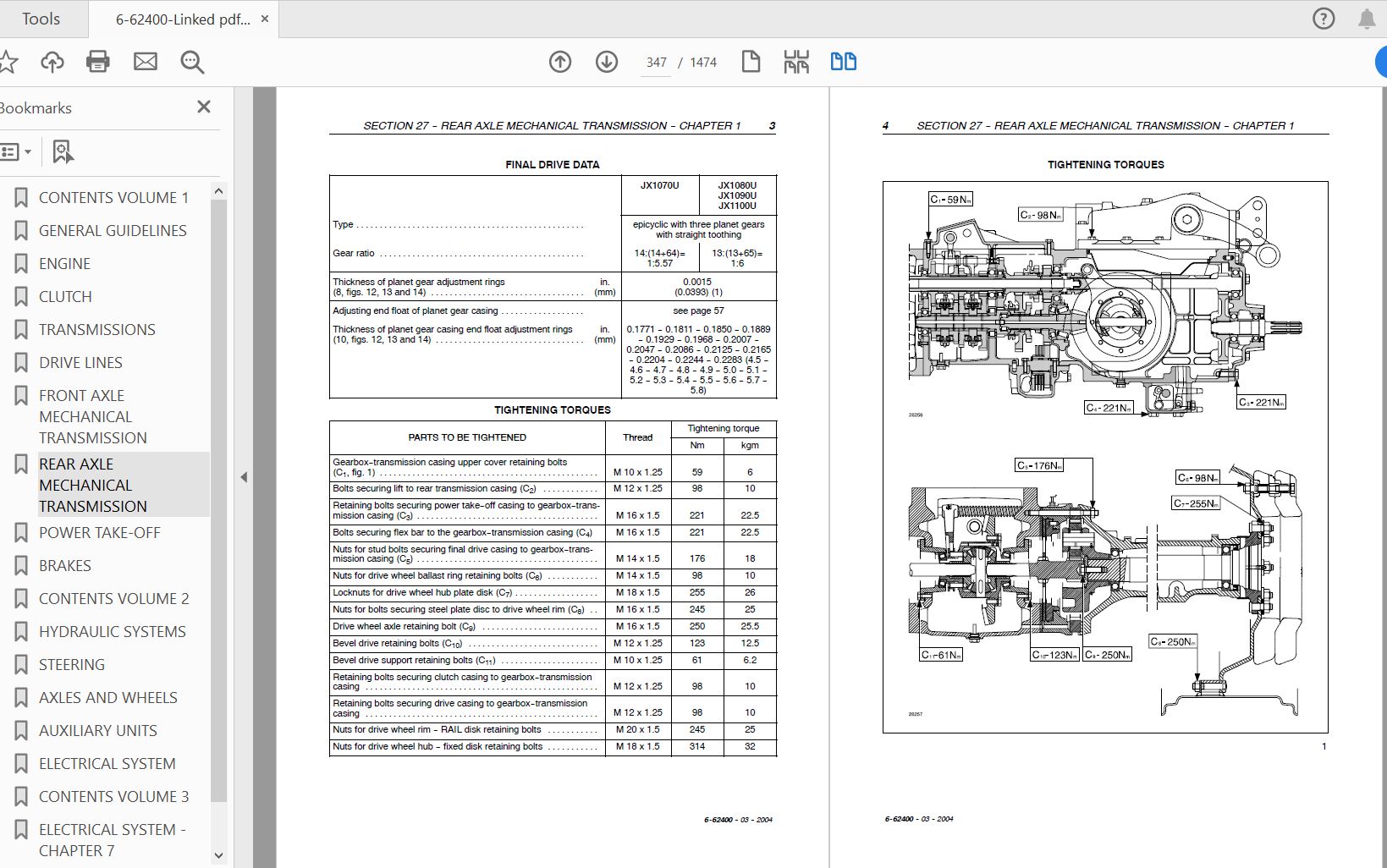Screen dimensions: 1387x868
Task: Open the GENERAL GUIDELINES bookmark
Action: (113, 230)
